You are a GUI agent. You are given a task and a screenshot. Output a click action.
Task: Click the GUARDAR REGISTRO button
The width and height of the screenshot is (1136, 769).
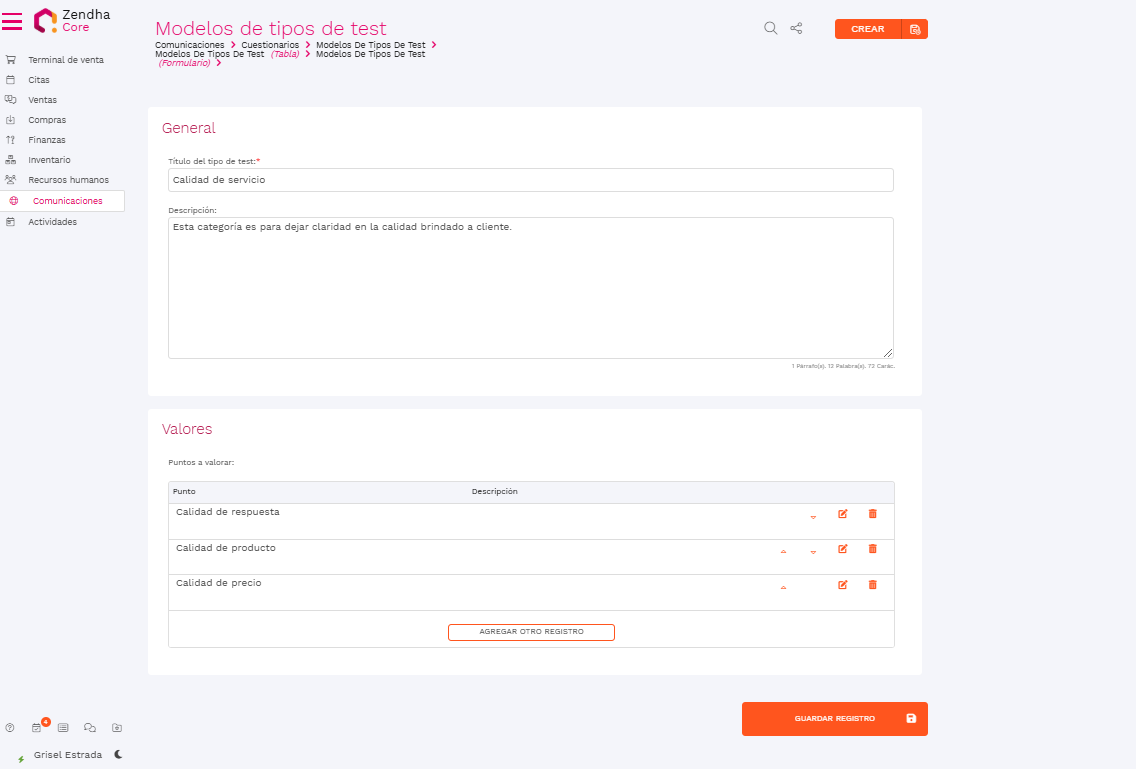coord(834,719)
